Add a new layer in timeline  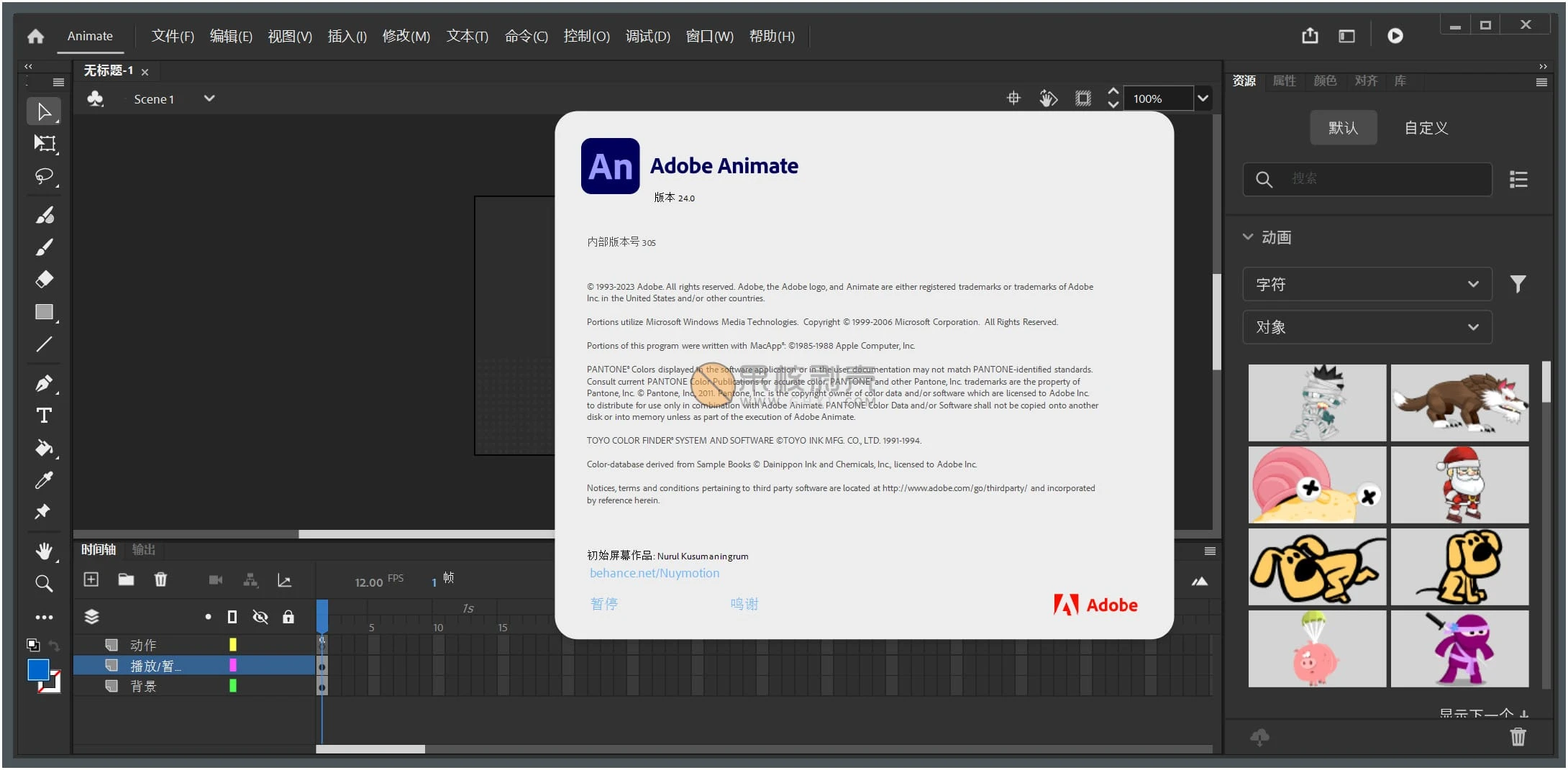[91, 579]
